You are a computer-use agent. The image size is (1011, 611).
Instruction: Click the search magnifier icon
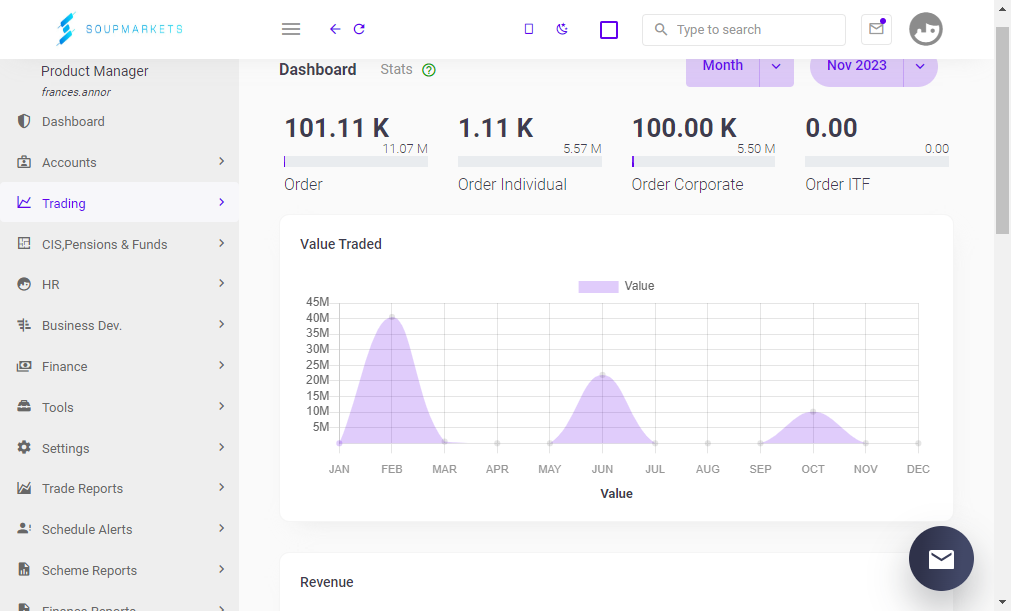tap(660, 30)
